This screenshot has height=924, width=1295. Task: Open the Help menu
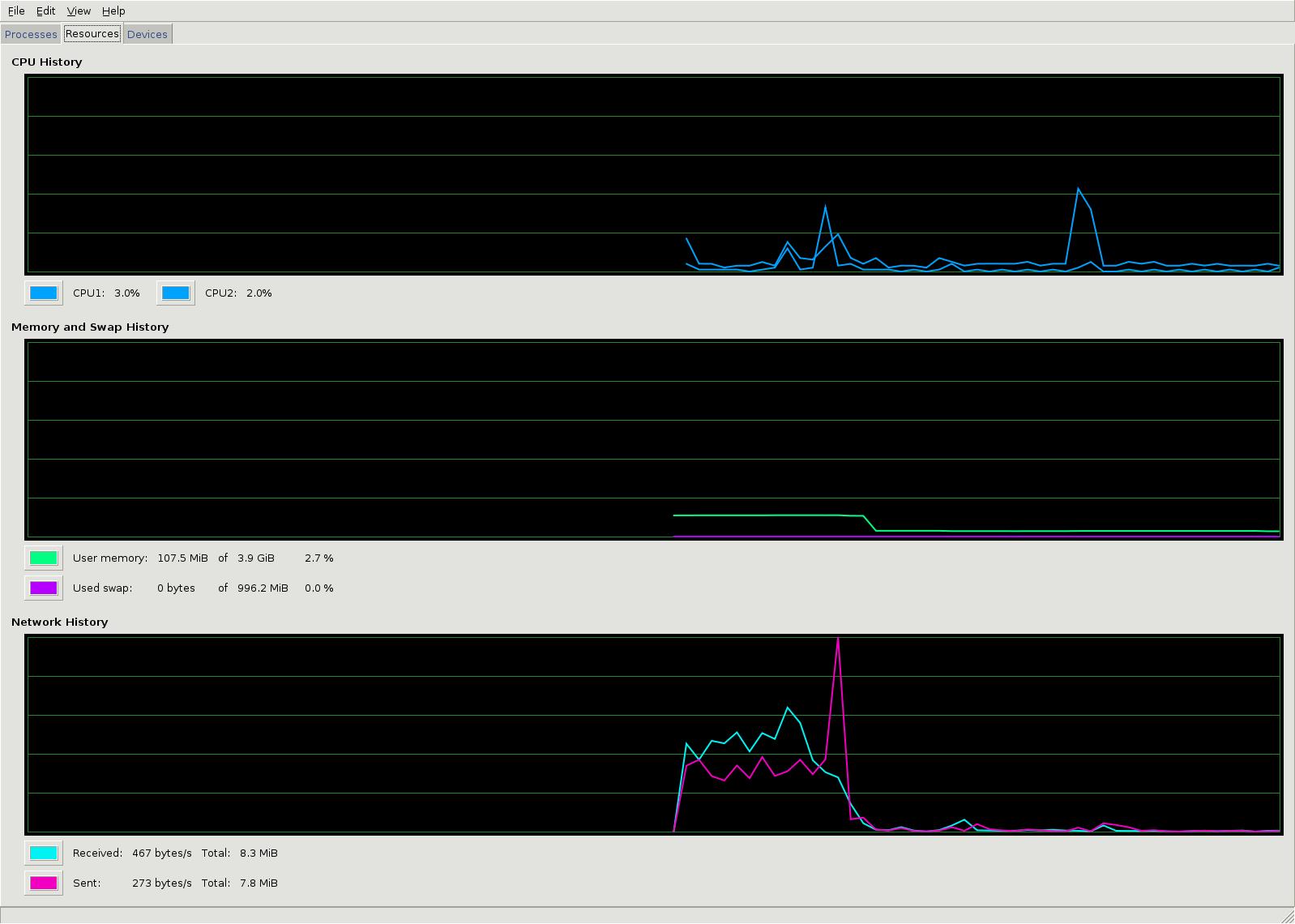(x=113, y=11)
